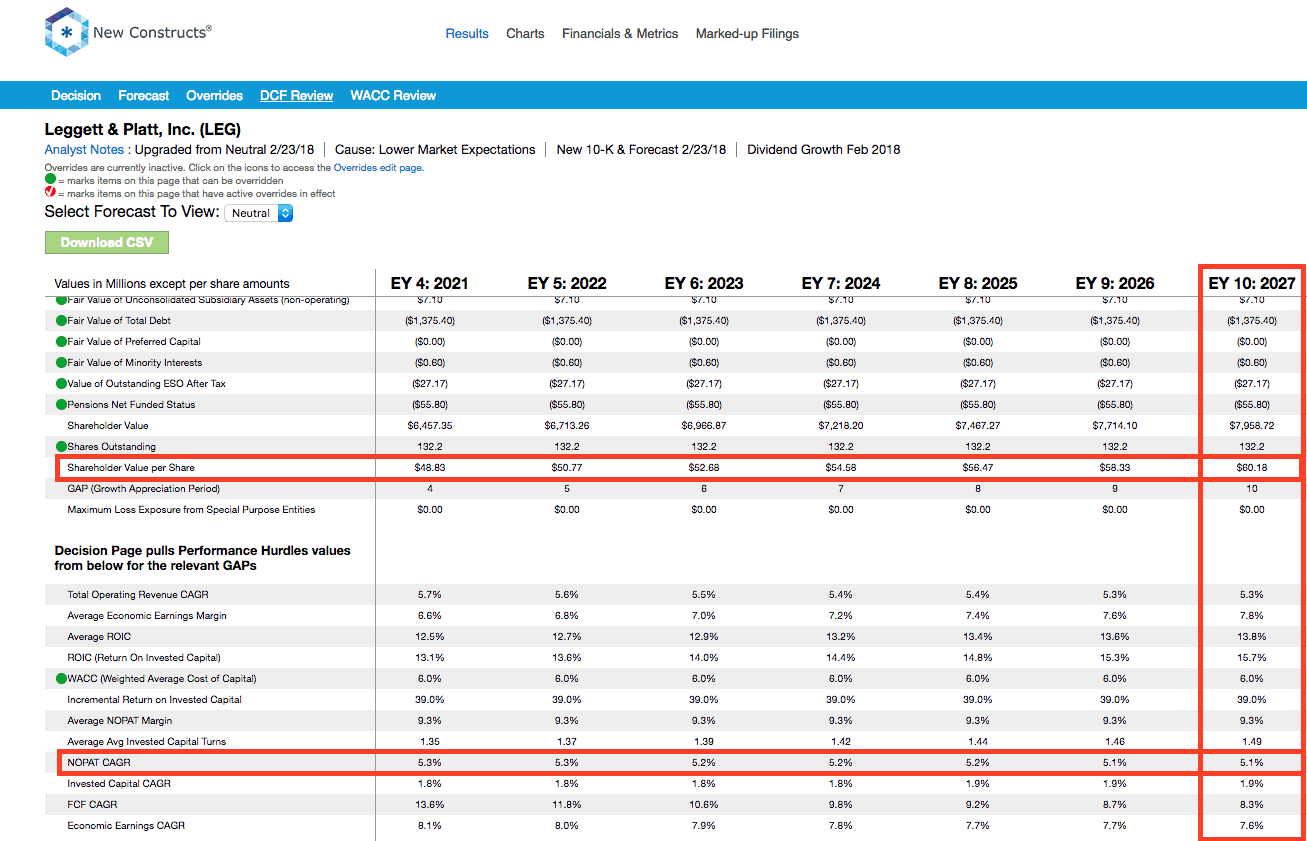Open the Analyst Notes link
1307x841 pixels.
coord(84,150)
